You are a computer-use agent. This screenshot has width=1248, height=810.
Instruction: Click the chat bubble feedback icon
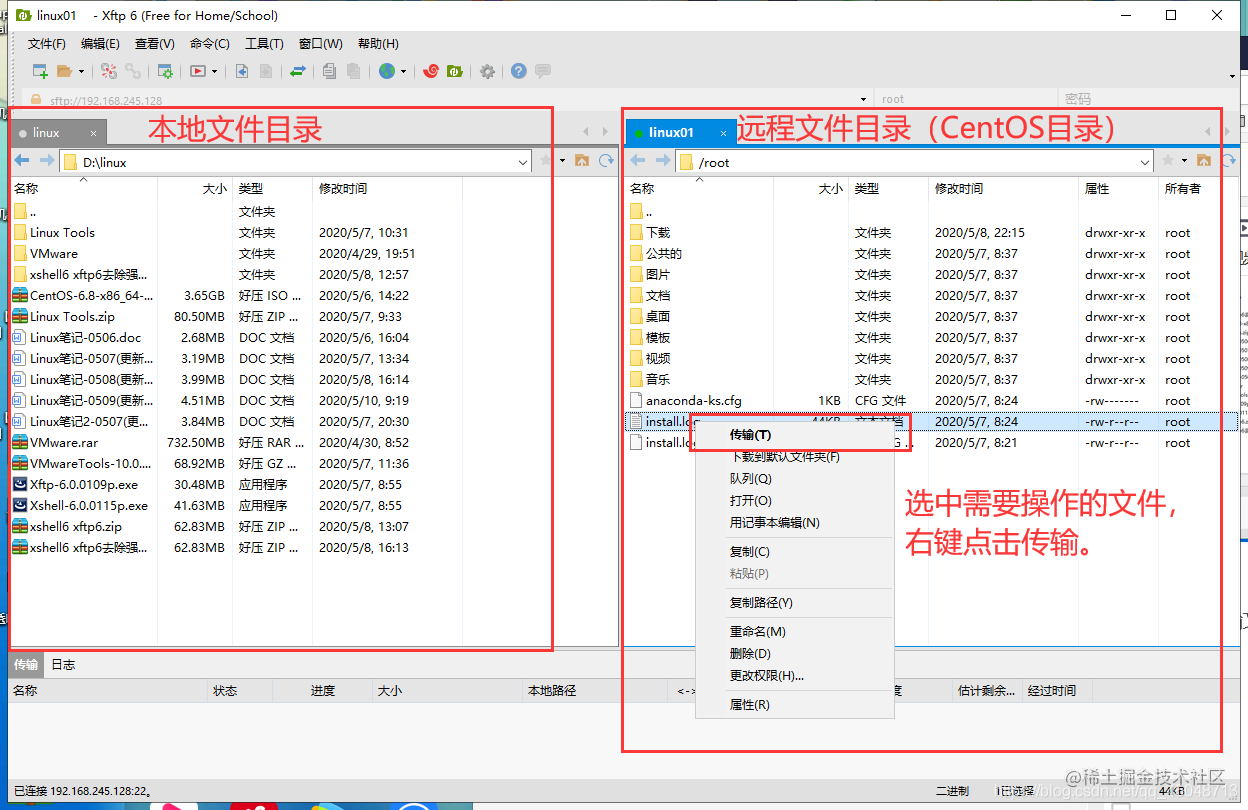[543, 71]
